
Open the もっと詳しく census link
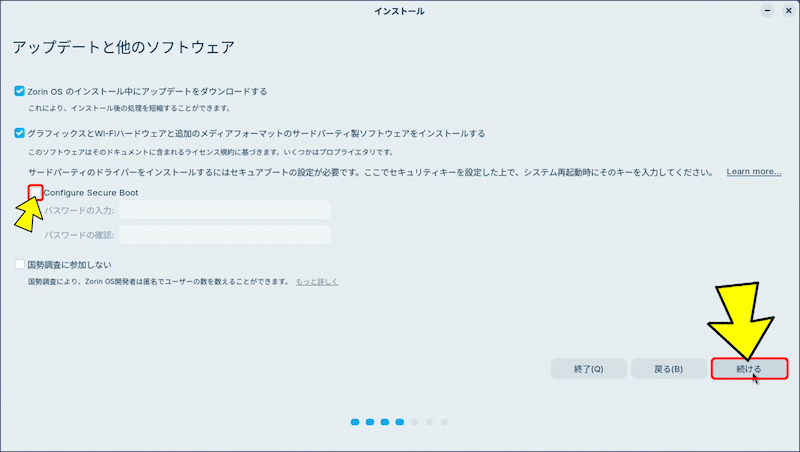tap(316, 282)
